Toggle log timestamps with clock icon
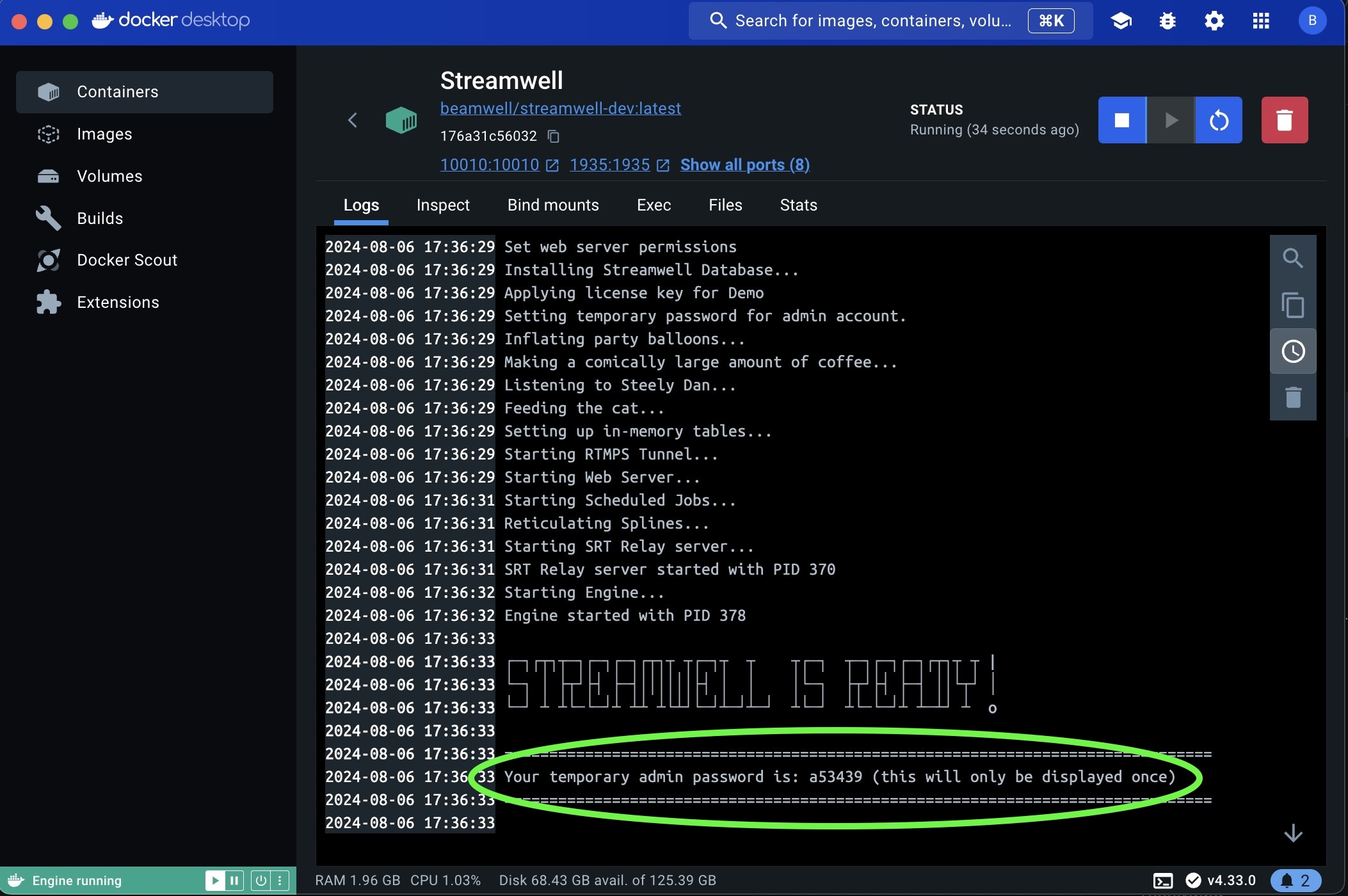Image resolution: width=1348 pixels, height=896 pixels. [1292, 351]
